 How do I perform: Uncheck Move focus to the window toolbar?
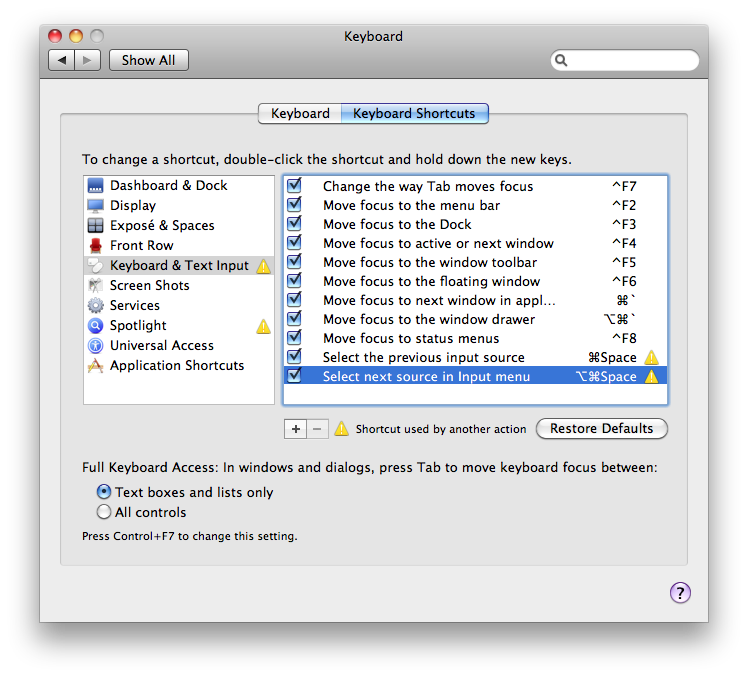click(x=294, y=261)
